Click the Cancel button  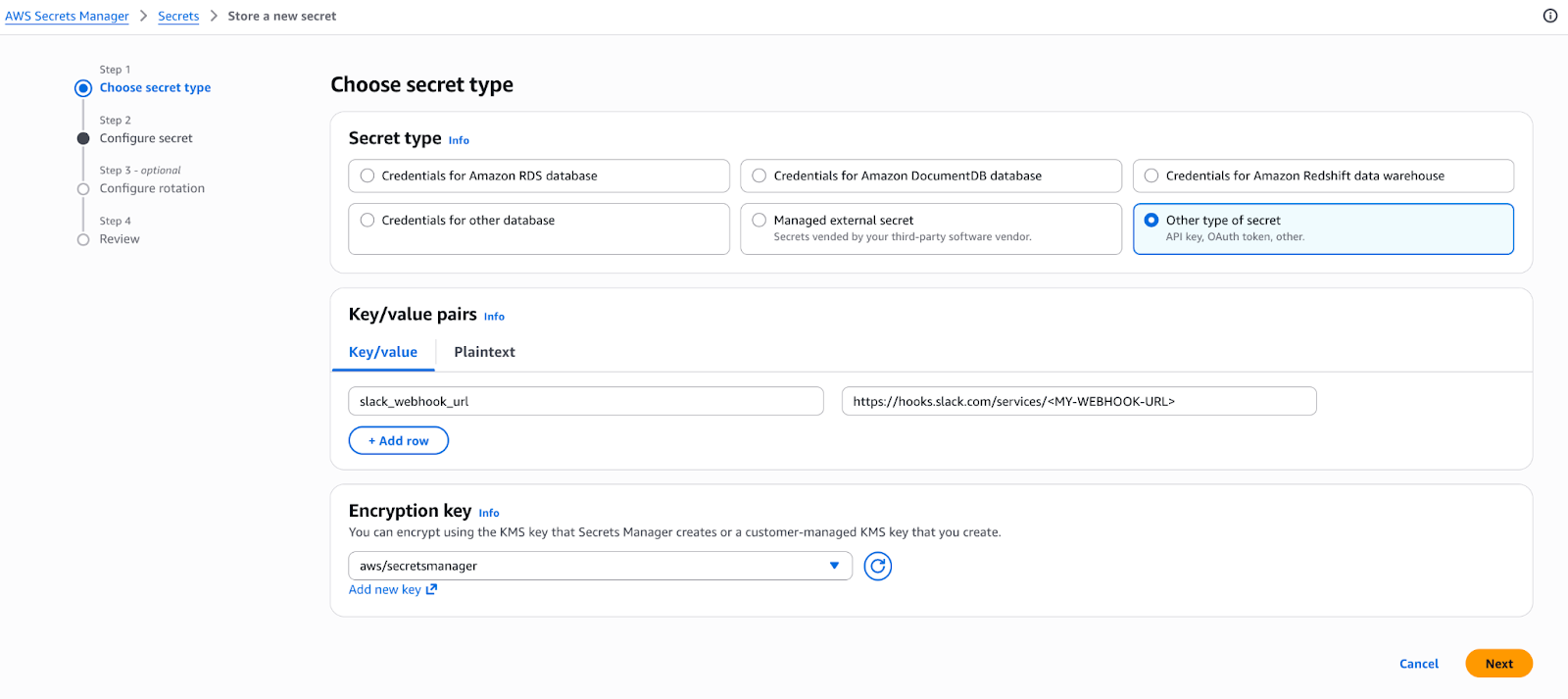pyautogui.click(x=1418, y=664)
